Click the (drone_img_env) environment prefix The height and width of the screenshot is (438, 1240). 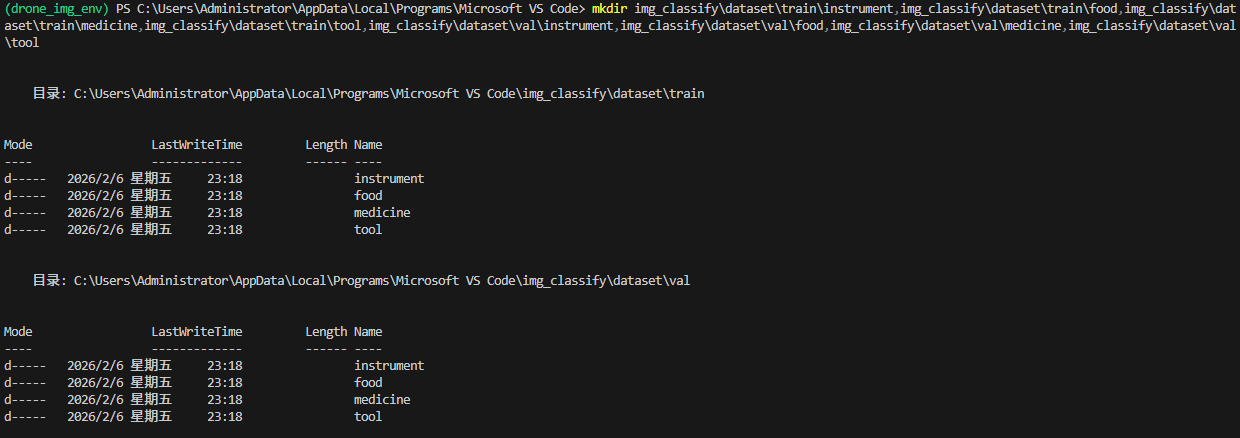pyautogui.click(x=56, y=9)
